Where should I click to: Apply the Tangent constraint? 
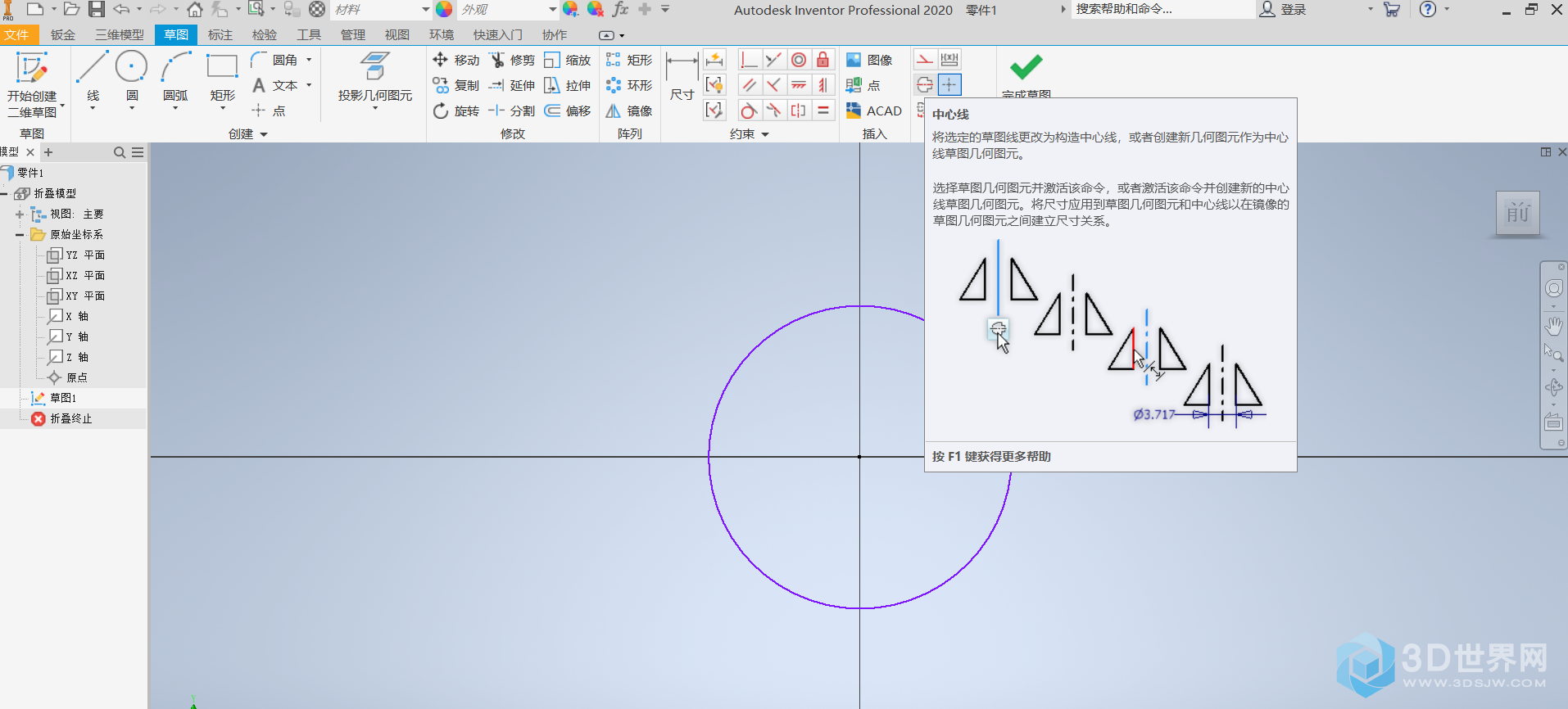click(x=749, y=111)
